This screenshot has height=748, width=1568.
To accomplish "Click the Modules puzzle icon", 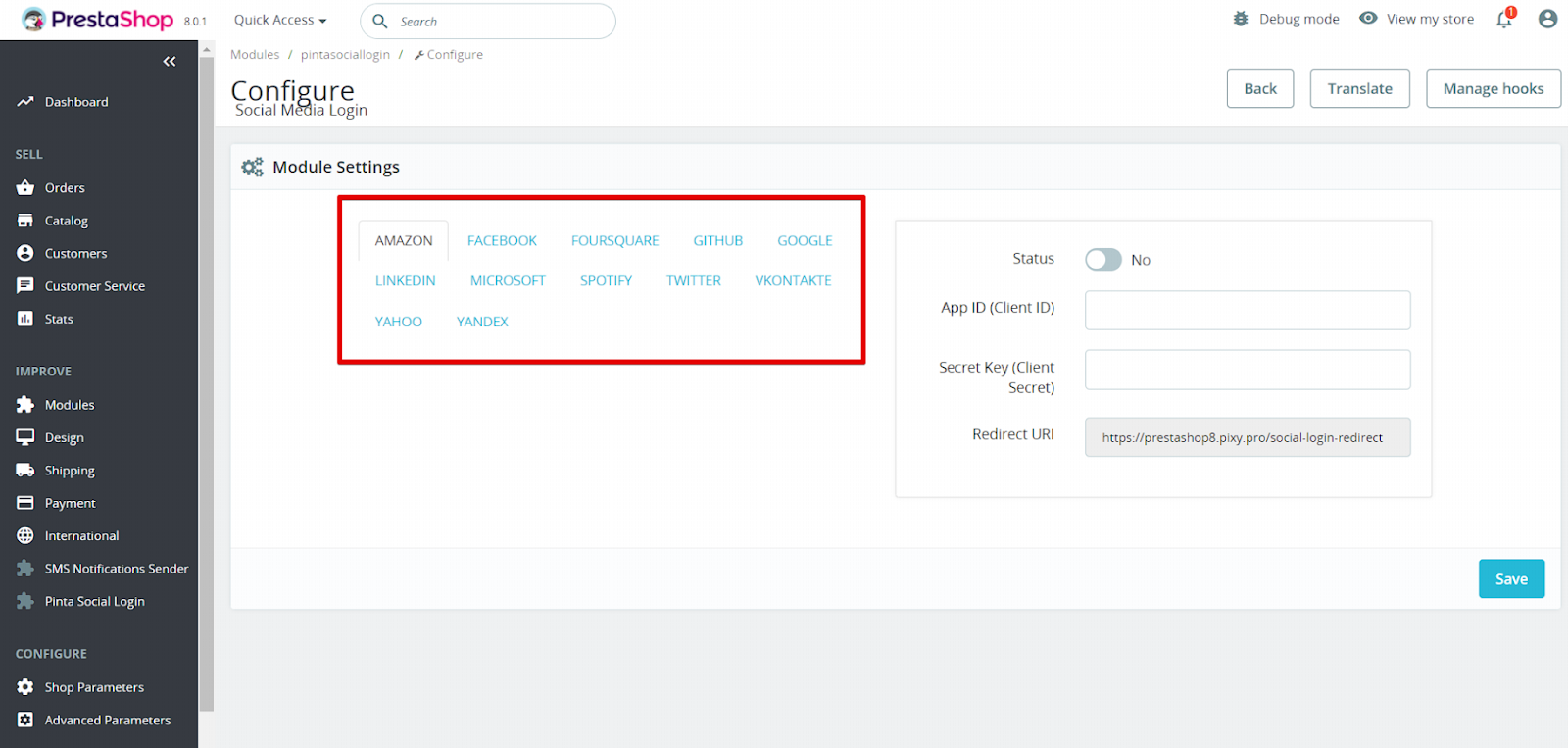I will [25, 405].
